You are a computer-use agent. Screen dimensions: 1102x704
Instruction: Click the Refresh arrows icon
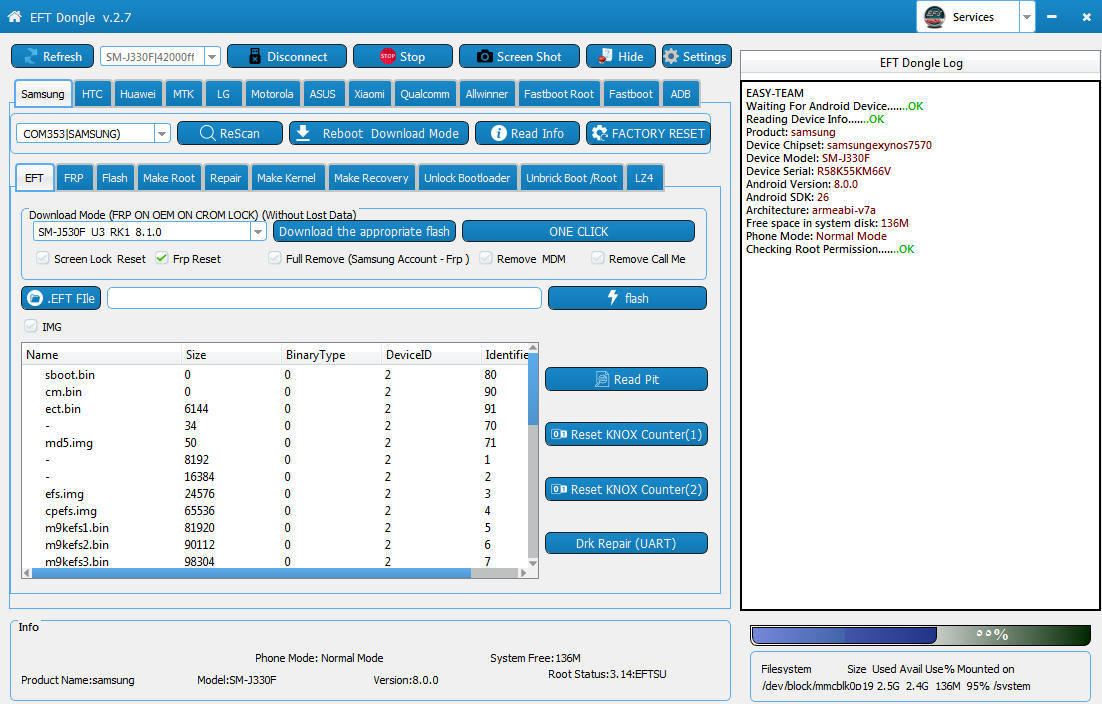pyautogui.click(x=31, y=57)
